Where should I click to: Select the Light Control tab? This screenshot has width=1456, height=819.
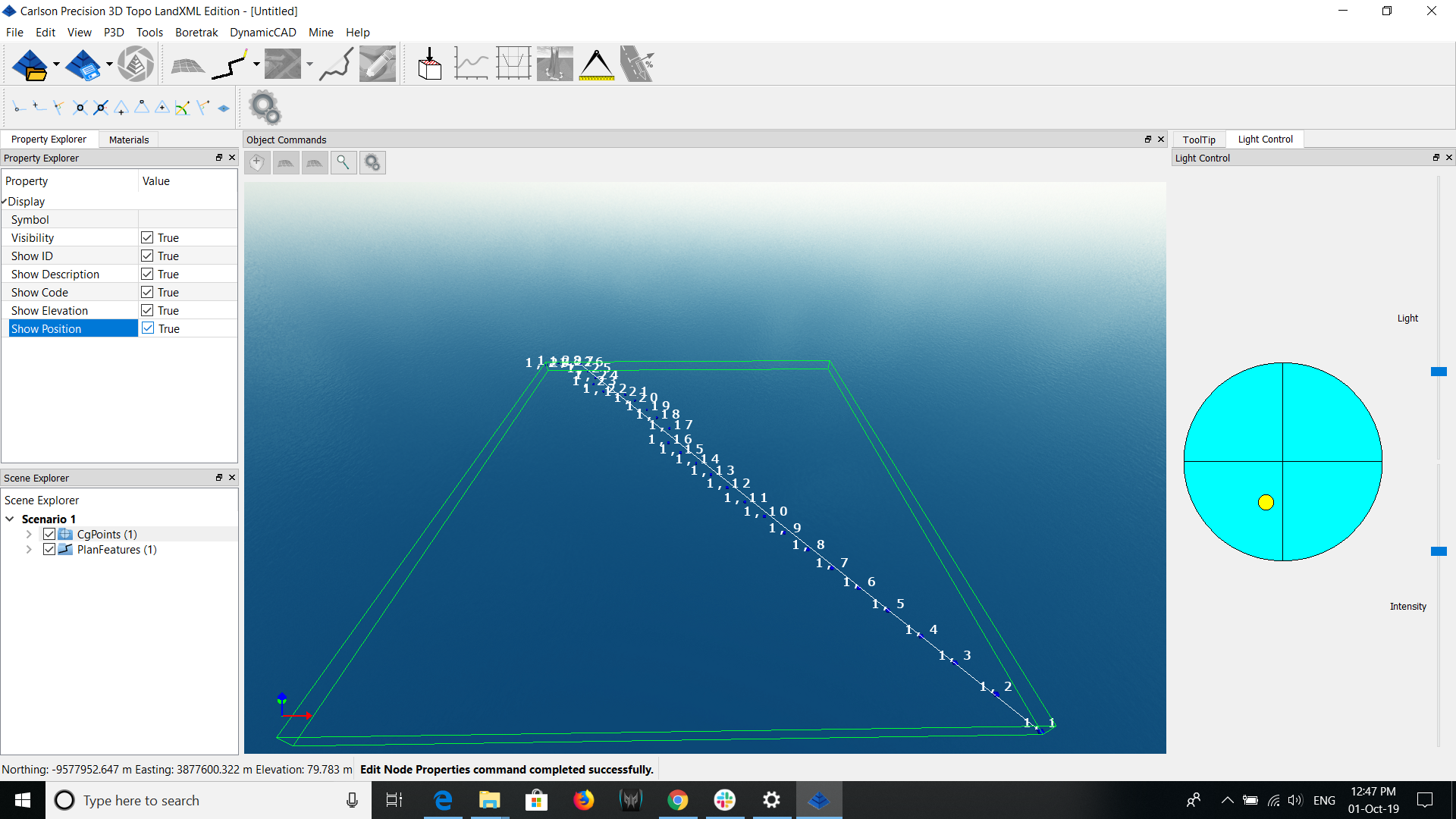(1265, 140)
